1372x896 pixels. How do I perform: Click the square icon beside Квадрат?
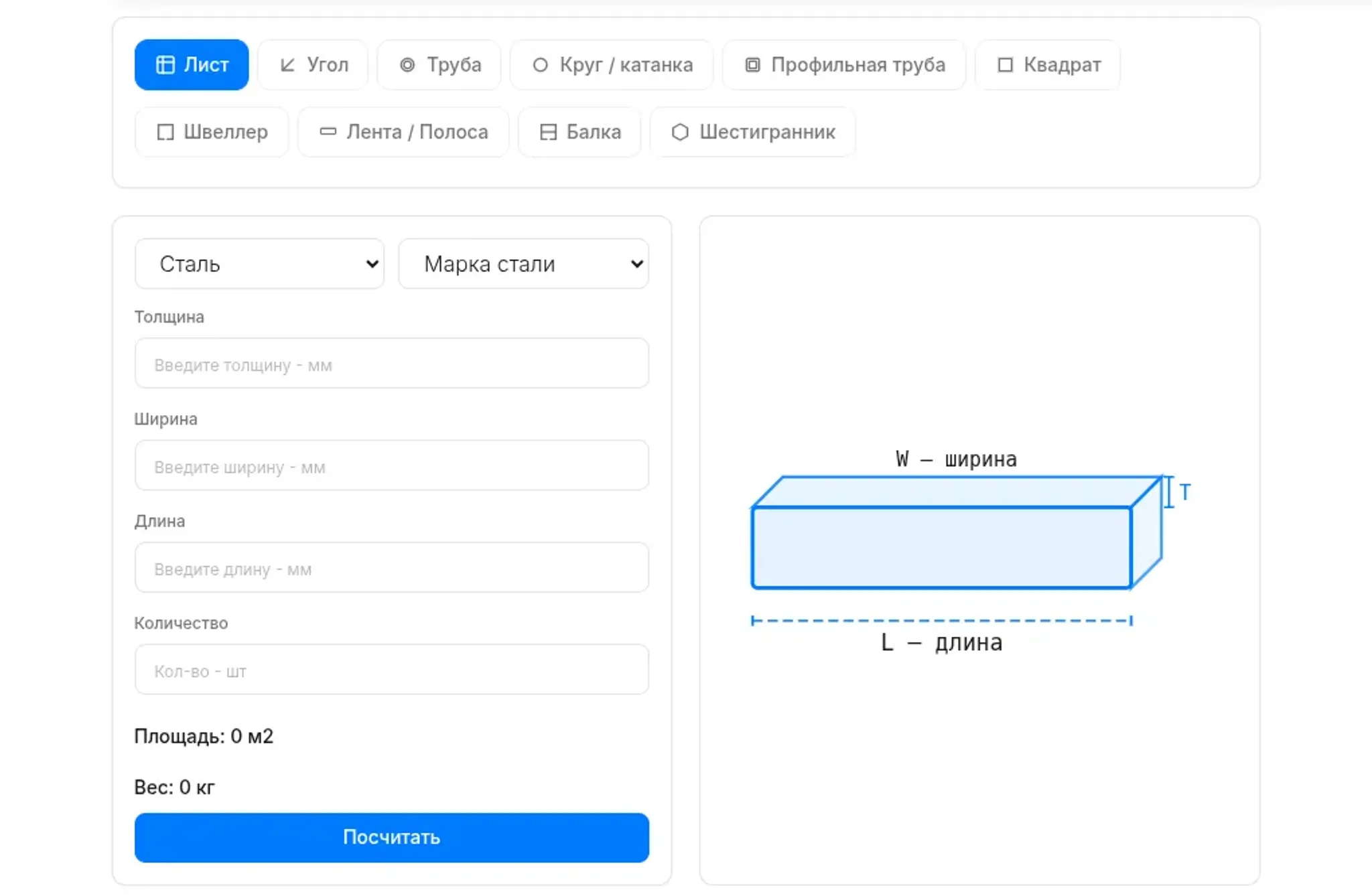click(1005, 65)
